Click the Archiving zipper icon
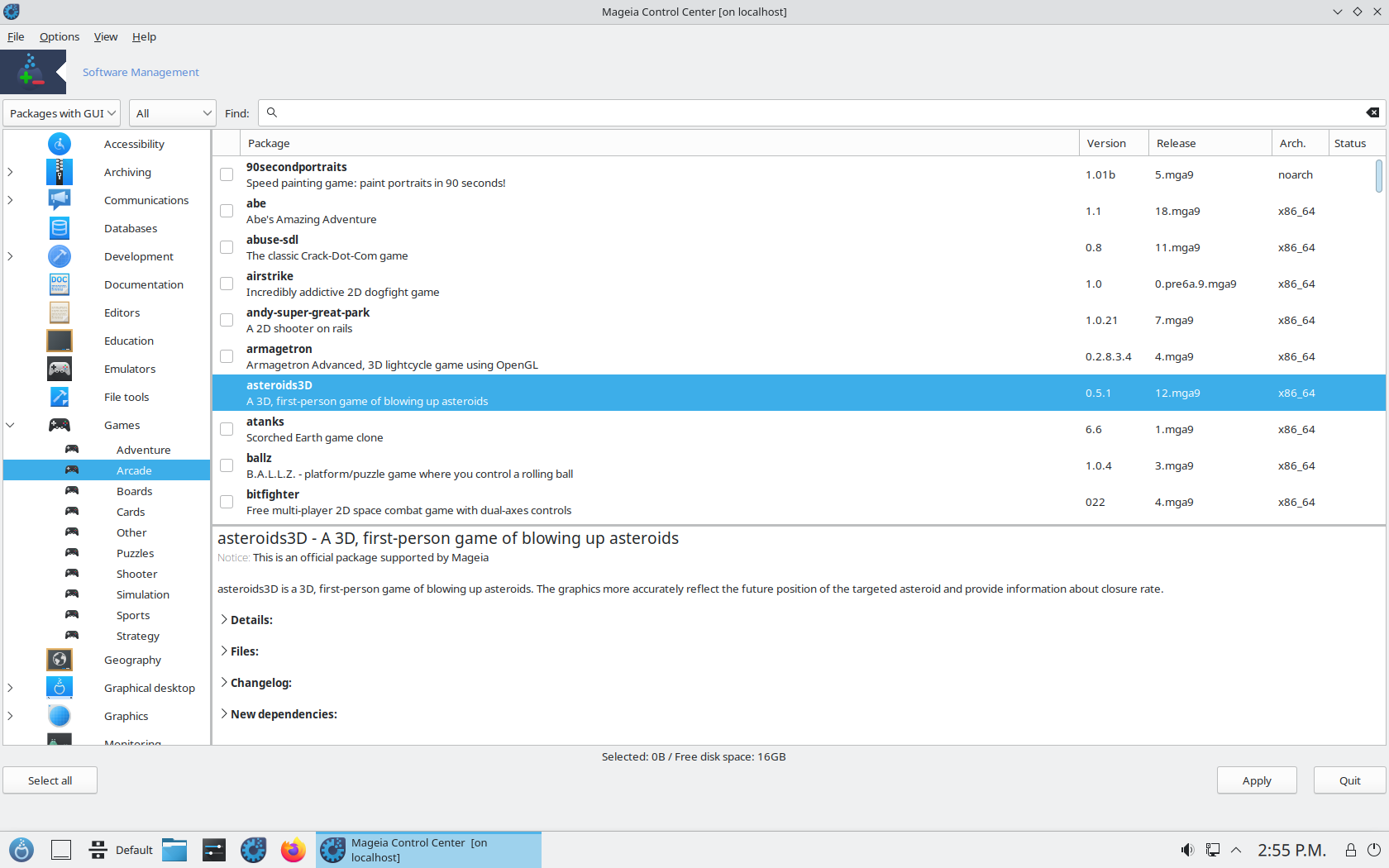This screenshot has height=868, width=1389. point(60,172)
